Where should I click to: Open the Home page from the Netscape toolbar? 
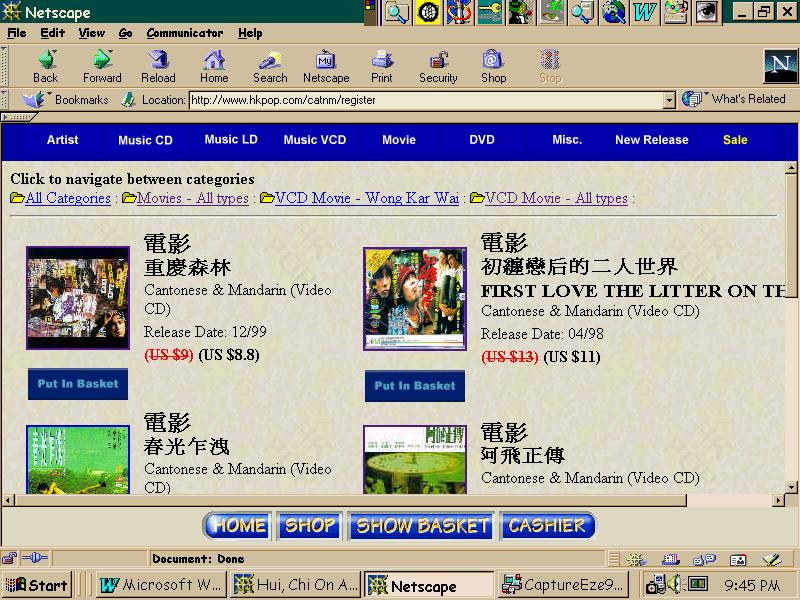(x=214, y=66)
